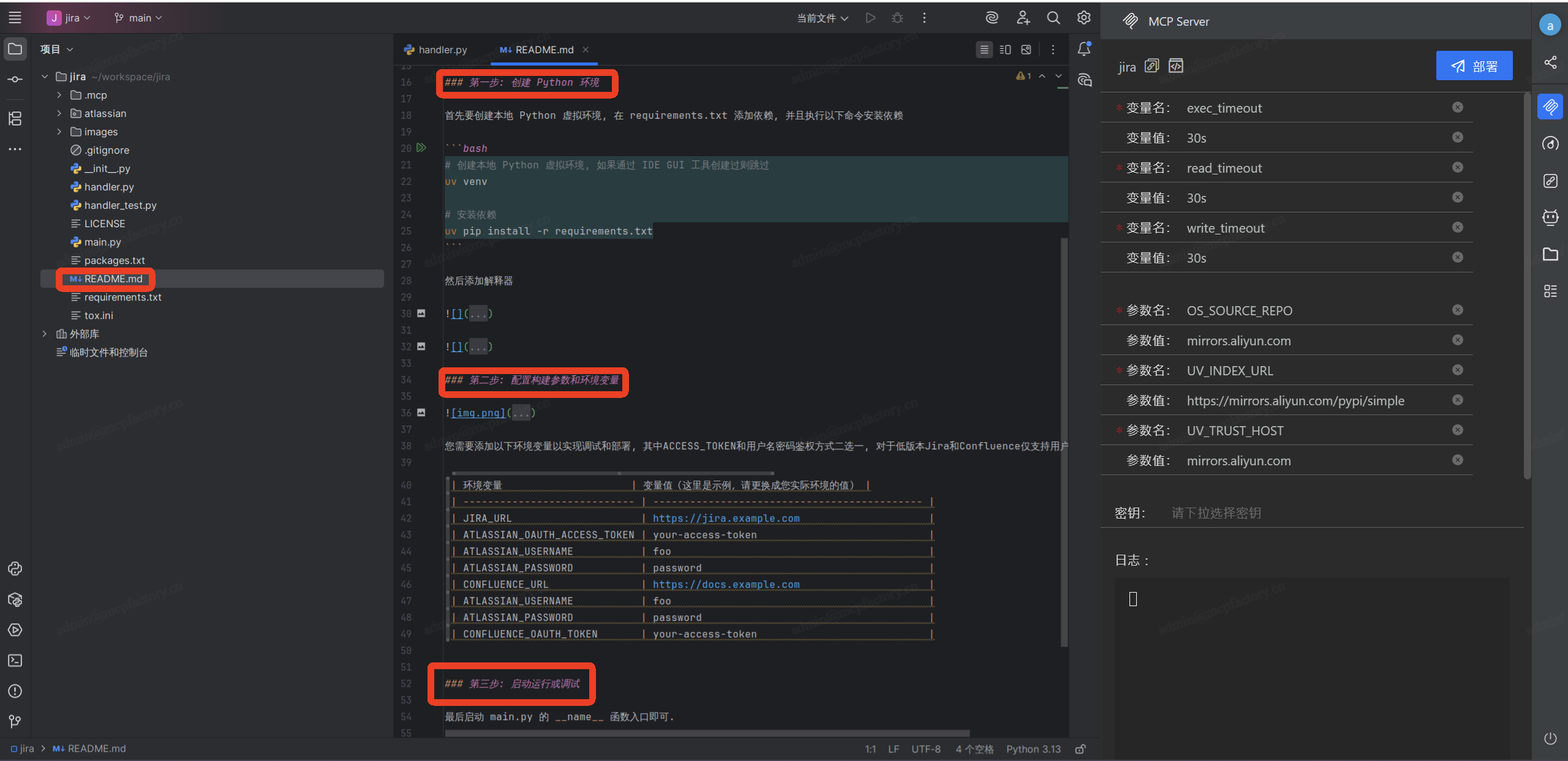Open the notifications bell

1084,49
